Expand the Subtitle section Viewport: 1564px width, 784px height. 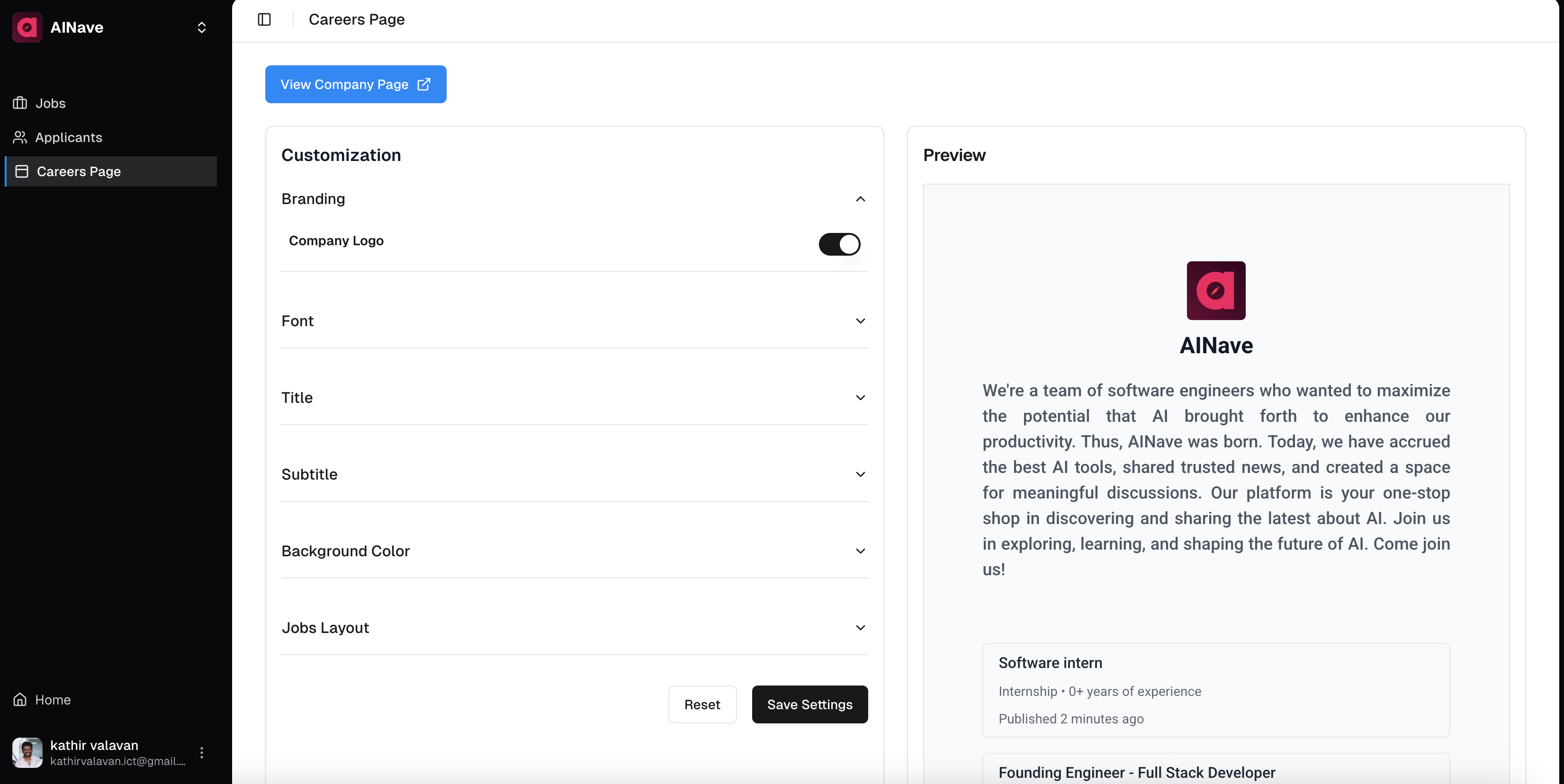[x=860, y=474]
